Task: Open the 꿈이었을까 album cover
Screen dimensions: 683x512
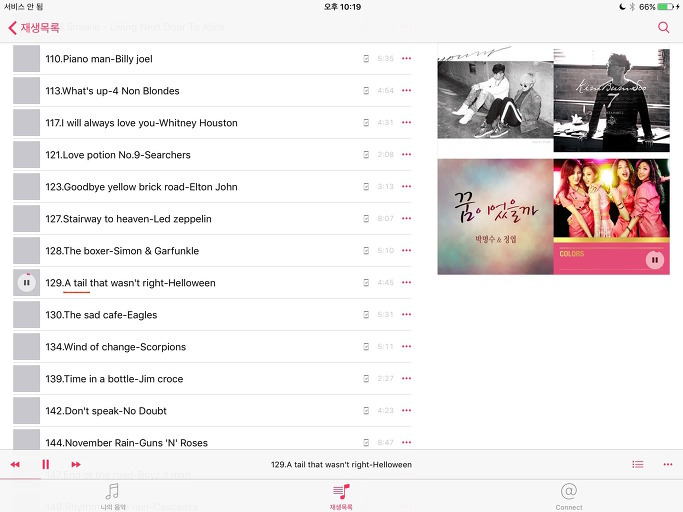Action: [x=495, y=217]
